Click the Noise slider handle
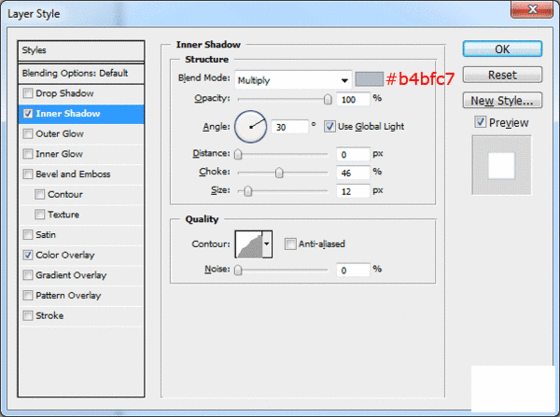560x417 pixels. coord(238,270)
